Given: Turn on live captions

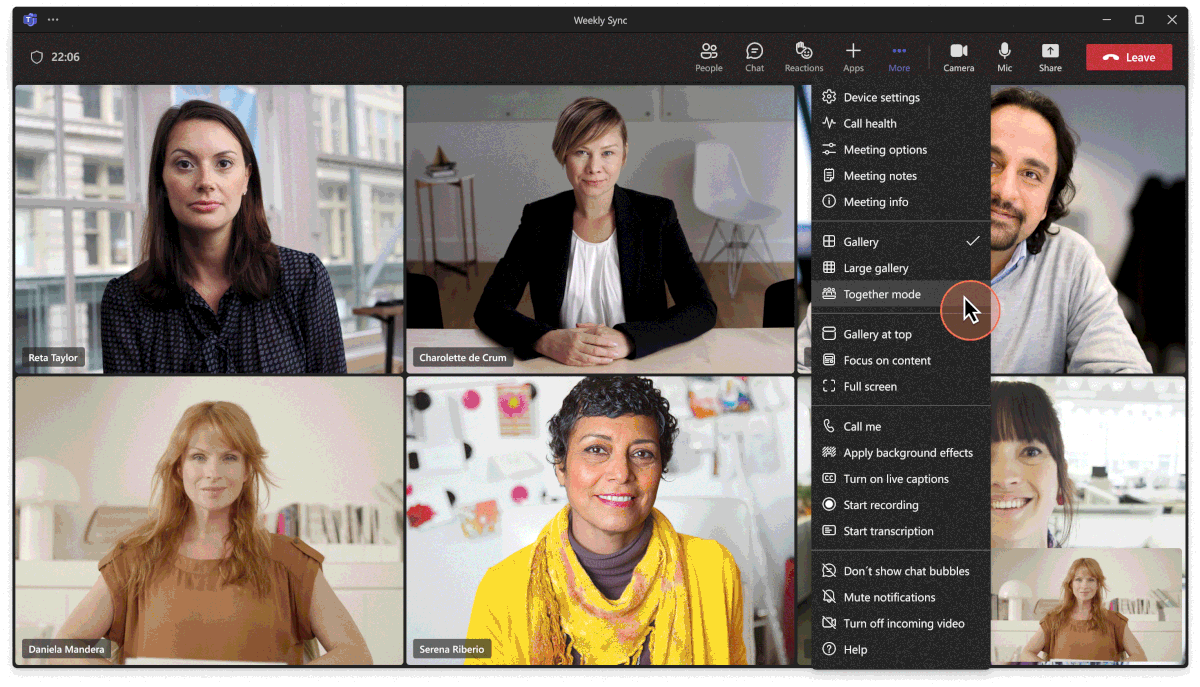Looking at the screenshot, I should 895,479.
